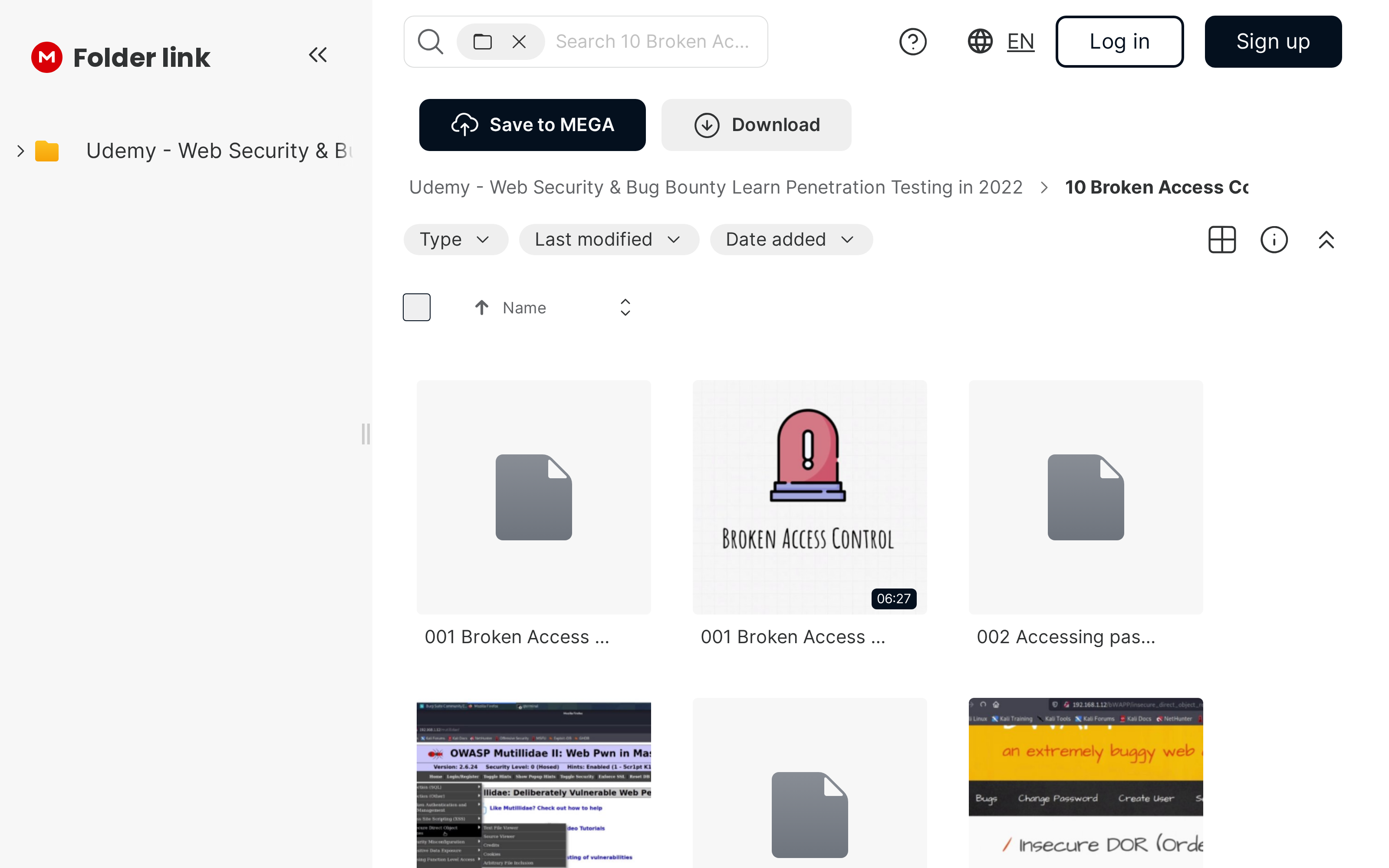Screen dimensions: 1389x868
Task: Open the sort options chevrons beside Name
Action: pyautogui.click(x=625, y=308)
